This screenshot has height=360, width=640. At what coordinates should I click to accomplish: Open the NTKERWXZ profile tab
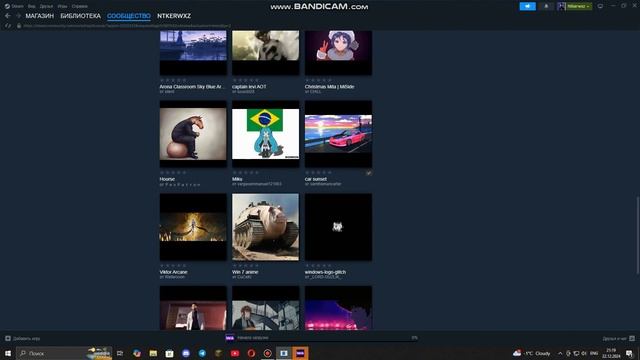pyautogui.click(x=174, y=16)
